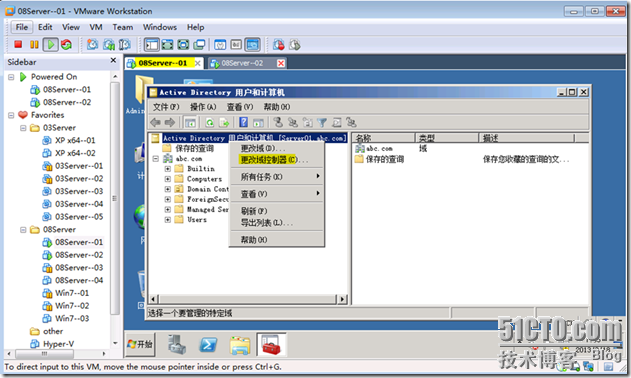Collapse the Favorites group
Viewport: 631px width, 378px height.
coord(11,115)
